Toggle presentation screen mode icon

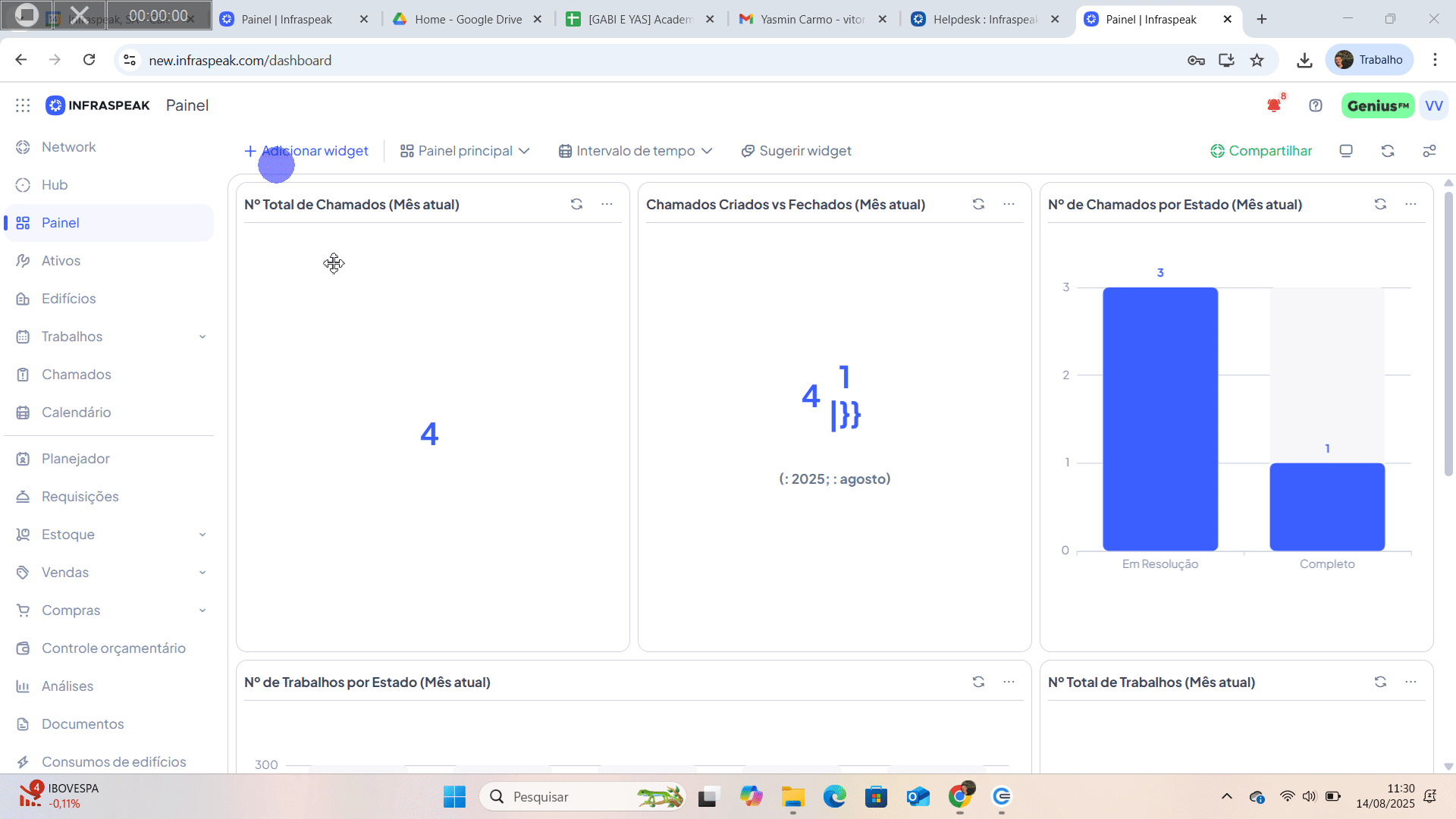(x=1346, y=151)
